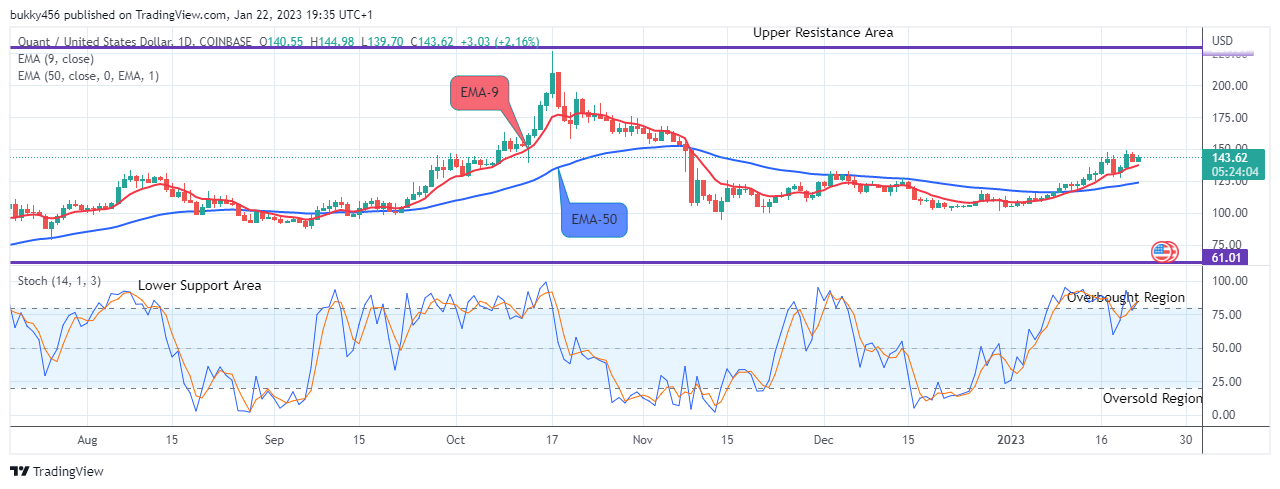Click the USD currency label on price axis
This screenshot has height=489, width=1280.
[x=1222, y=40]
